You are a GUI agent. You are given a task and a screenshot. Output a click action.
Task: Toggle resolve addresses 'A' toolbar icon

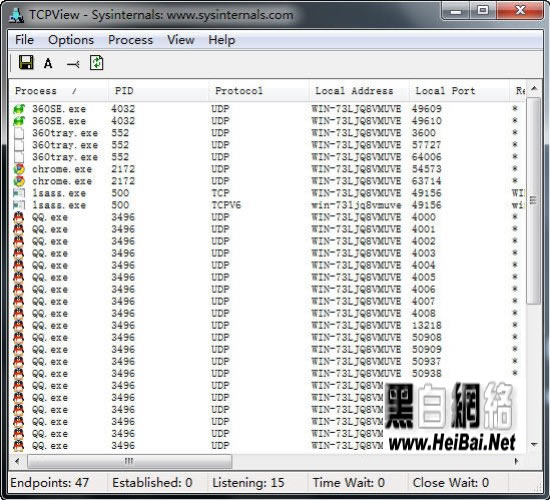[x=48, y=64]
